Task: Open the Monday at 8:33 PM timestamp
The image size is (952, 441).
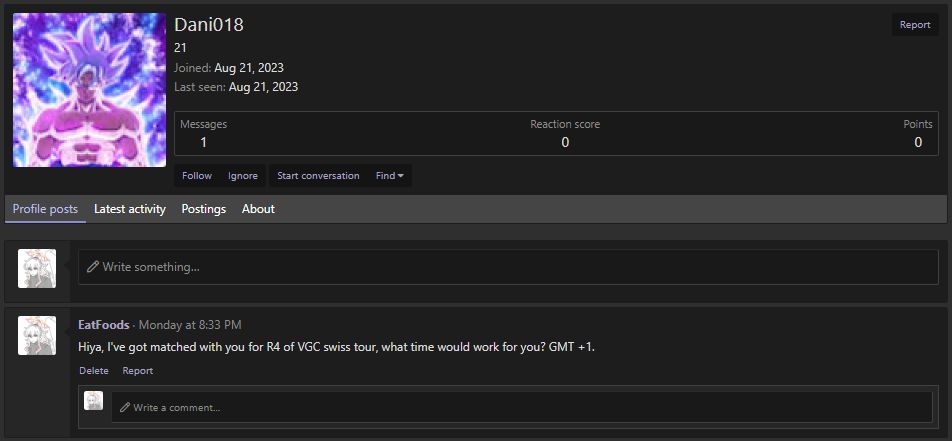Action: point(190,325)
